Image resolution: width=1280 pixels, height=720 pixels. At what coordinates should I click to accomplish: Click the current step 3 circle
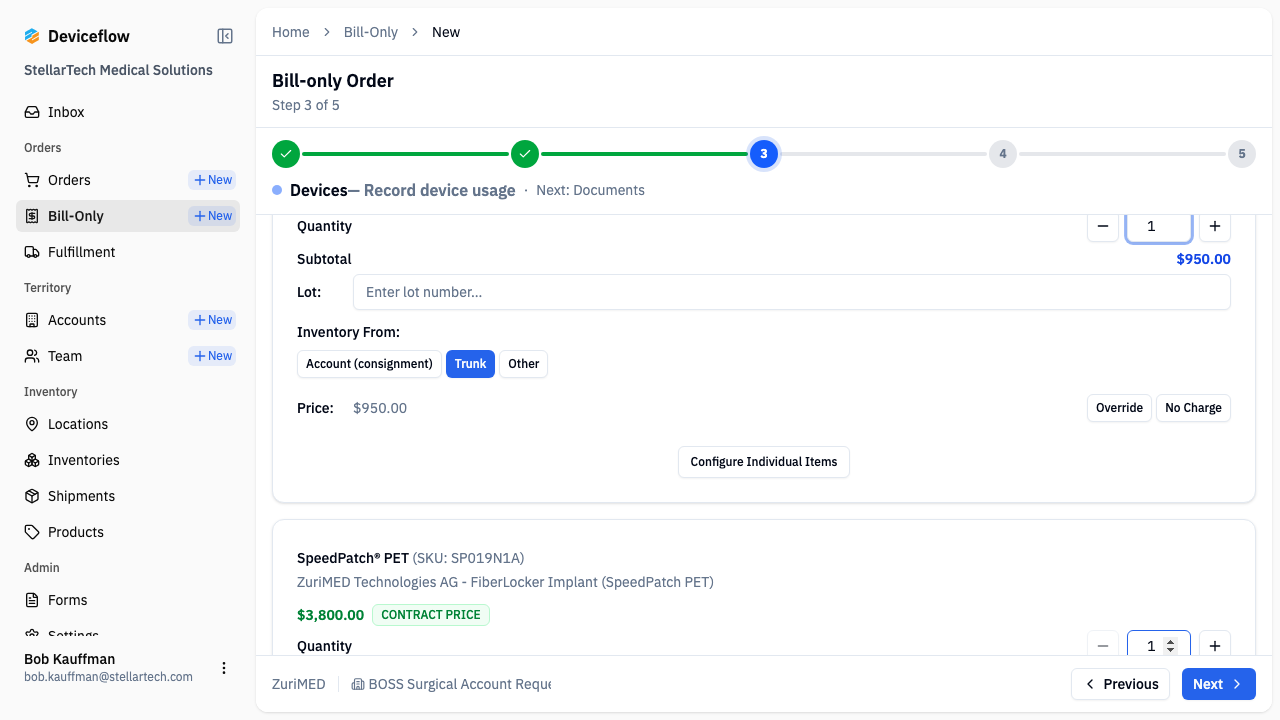(x=764, y=154)
